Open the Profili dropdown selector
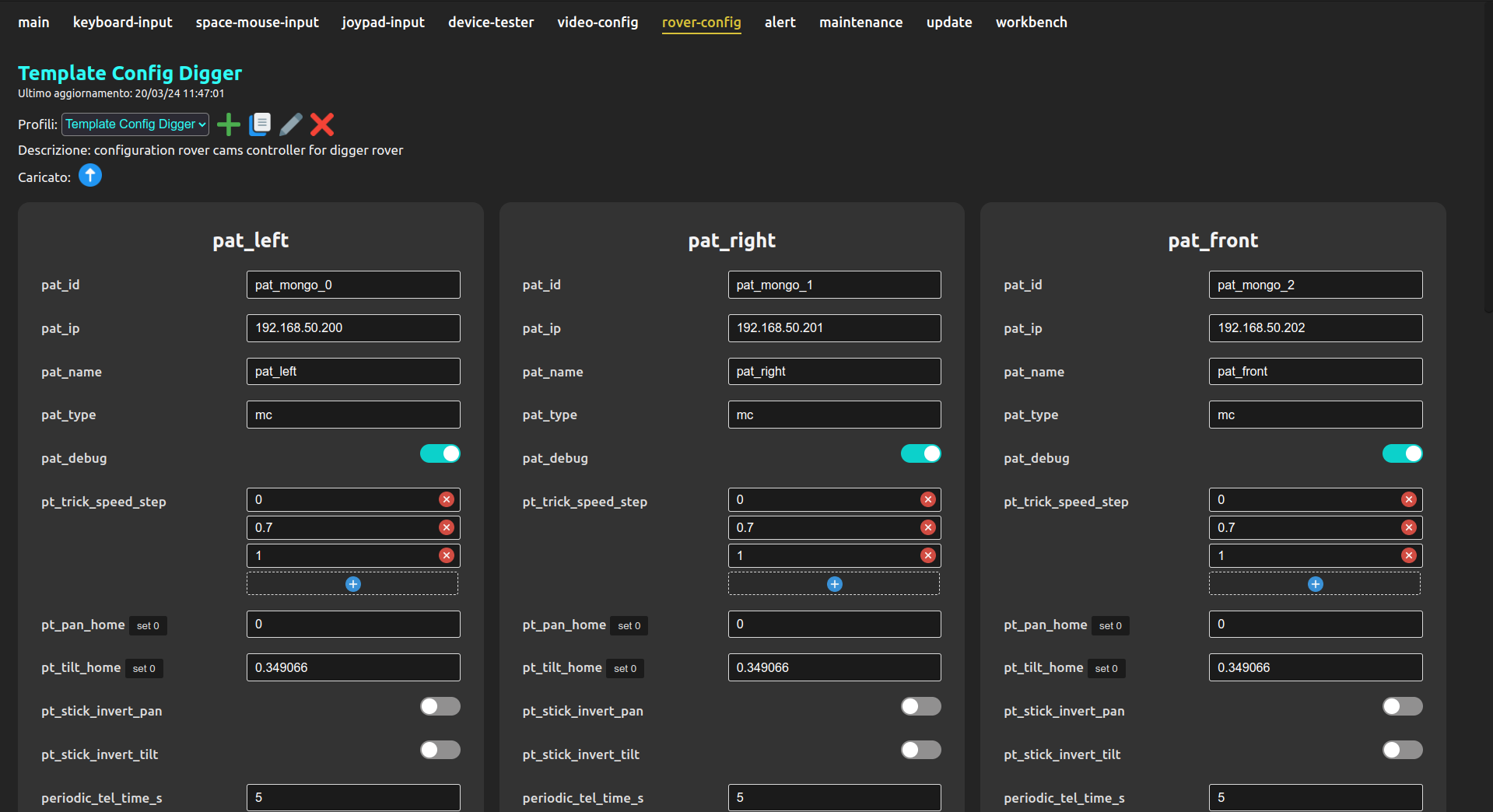 [135, 124]
